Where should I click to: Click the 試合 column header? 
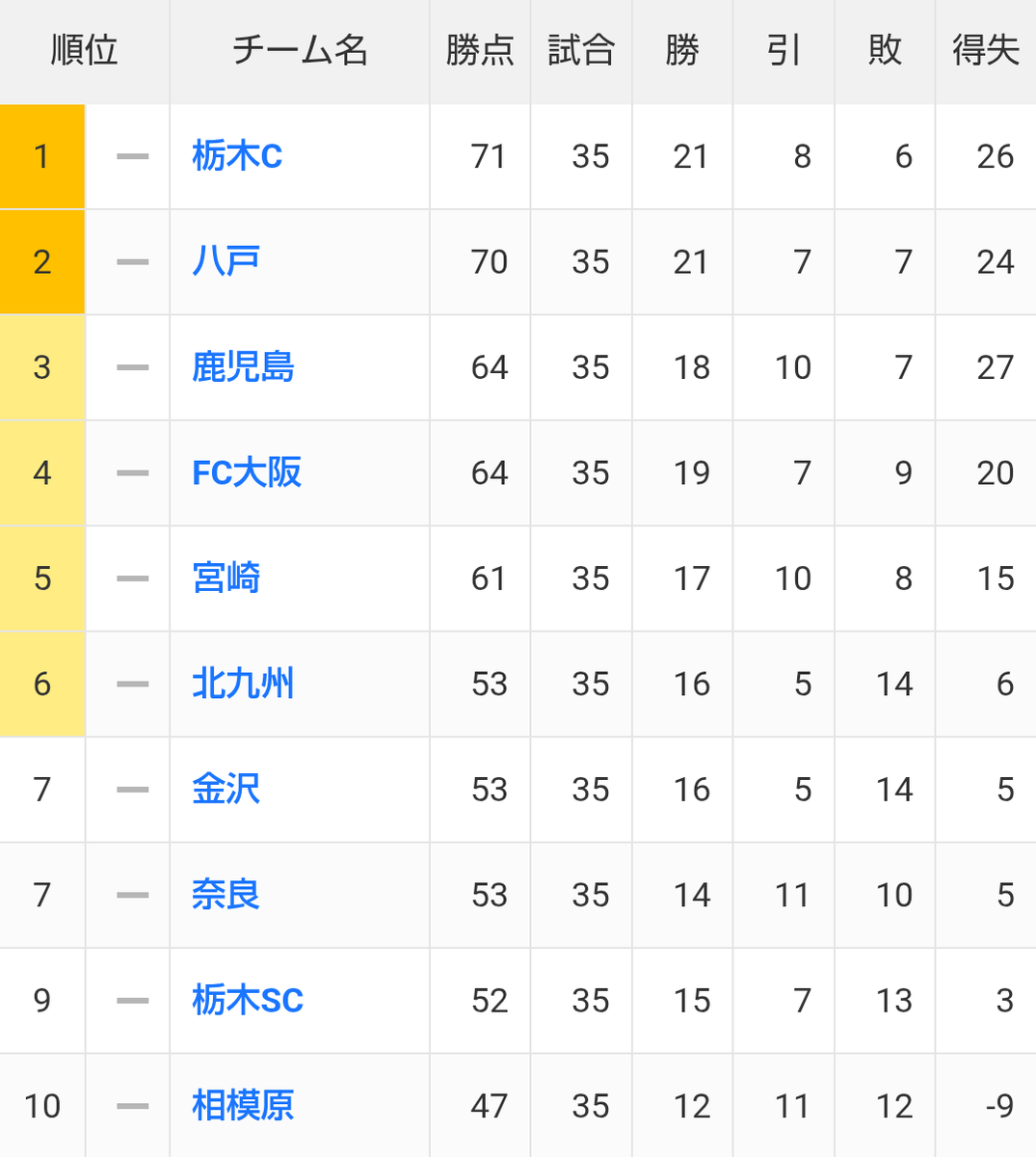point(581,50)
